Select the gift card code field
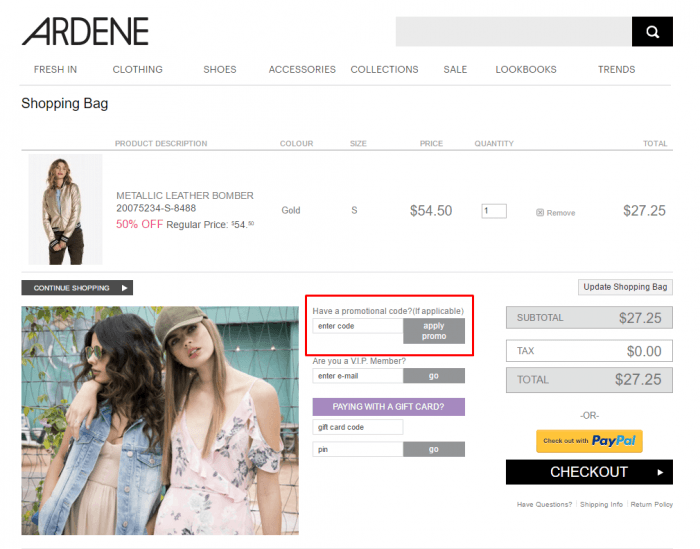This screenshot has height=549, width=700. pyautogui.click(x=357, y=427)
